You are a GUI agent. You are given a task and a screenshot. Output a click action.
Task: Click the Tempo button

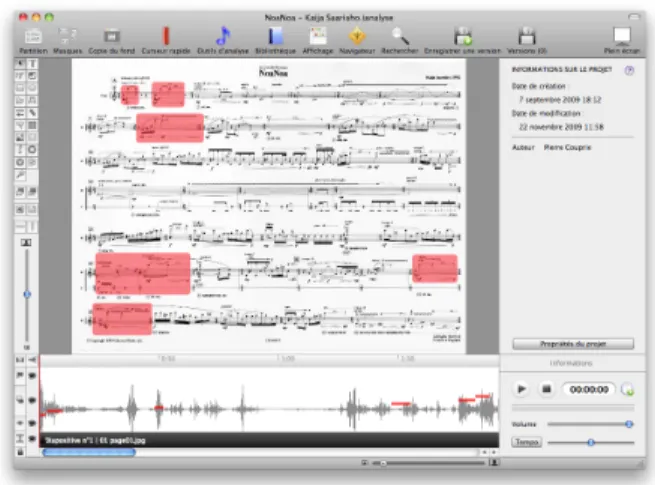click(526, 442)
